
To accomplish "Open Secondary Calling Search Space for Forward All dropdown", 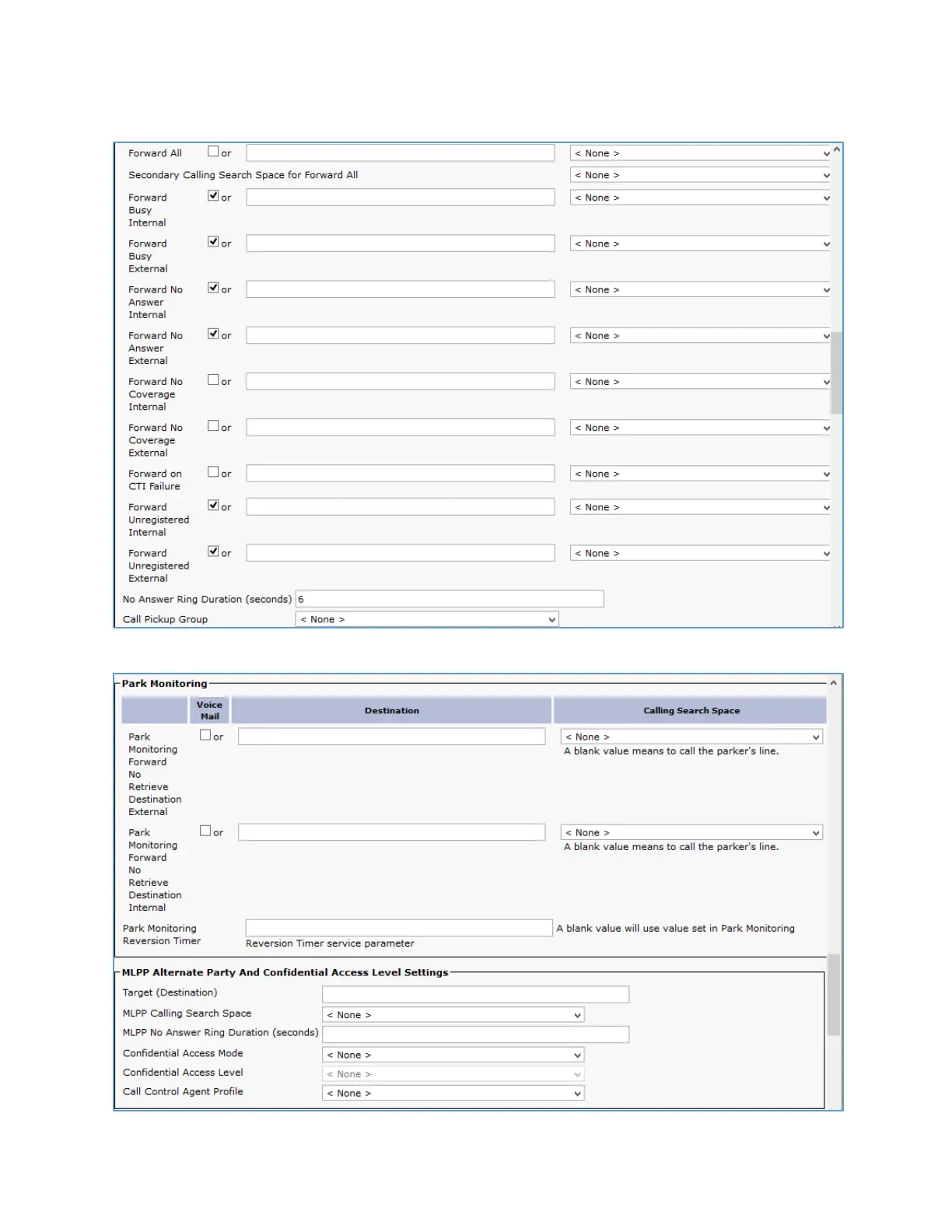I will pyautogui.click(x=701, y=175).
